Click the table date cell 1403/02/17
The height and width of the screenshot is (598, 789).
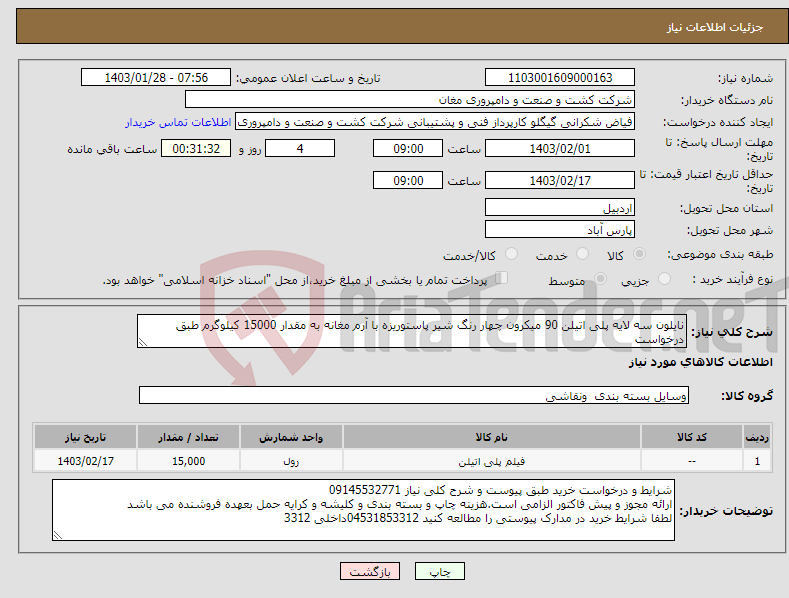tap(86, 461)
